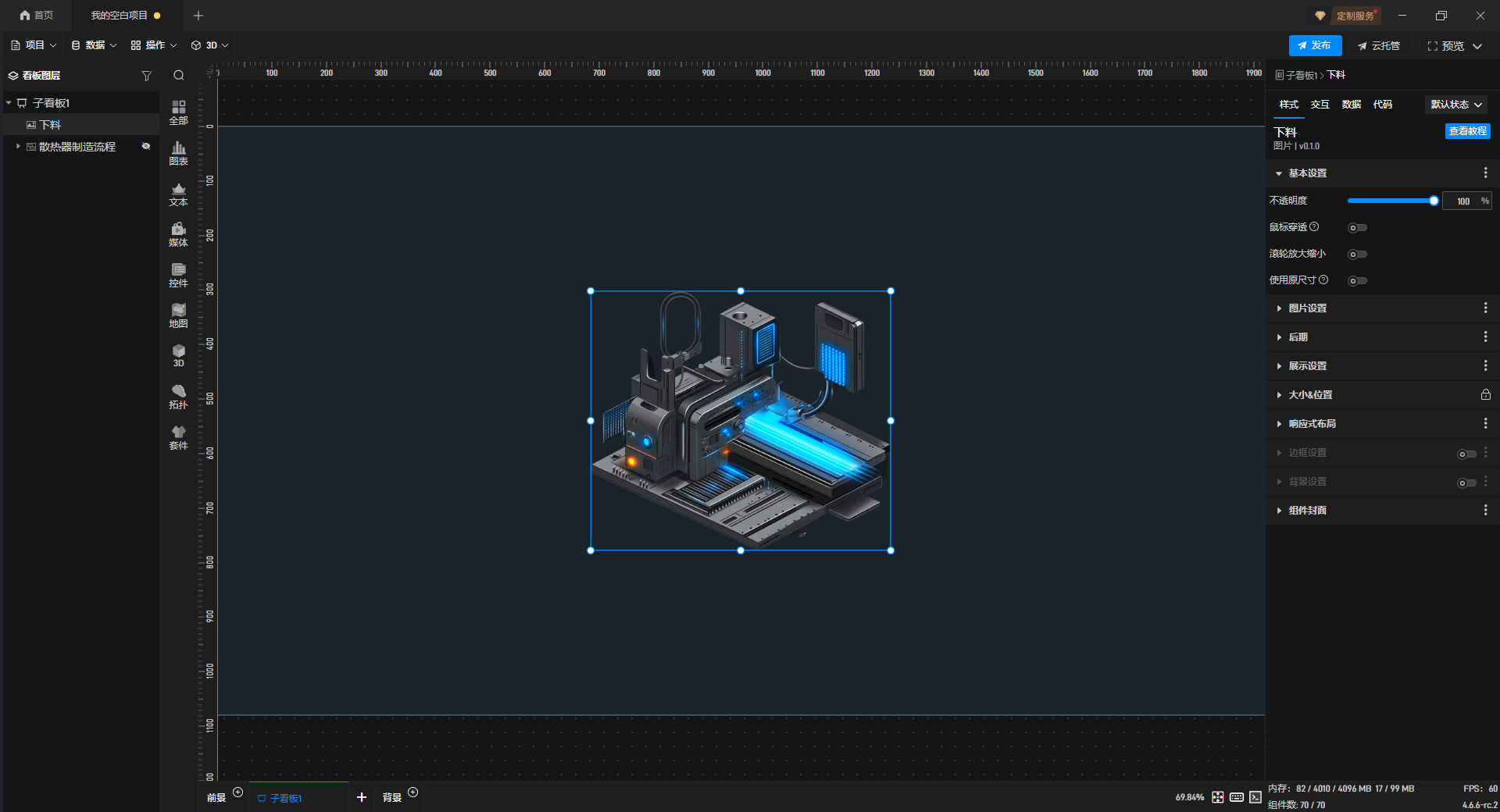Click the plus icon to add a board
1500x812 pixels.
pos(362,797)
